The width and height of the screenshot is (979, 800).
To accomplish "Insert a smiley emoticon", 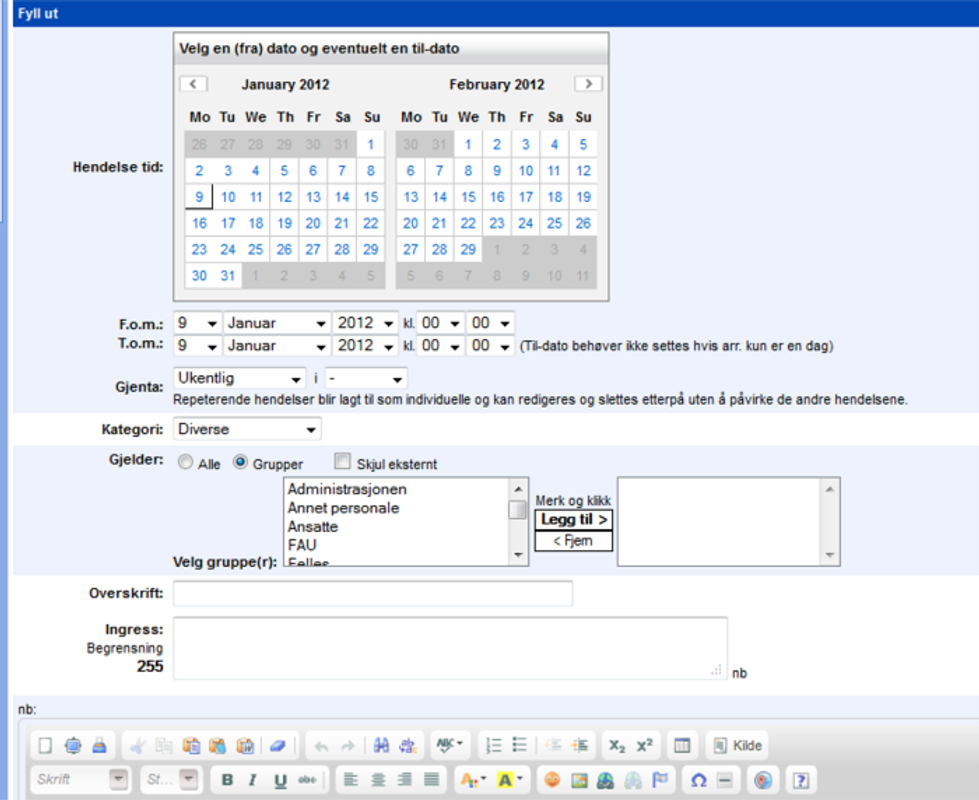I will pyautogui.click(x=552, y=779).
